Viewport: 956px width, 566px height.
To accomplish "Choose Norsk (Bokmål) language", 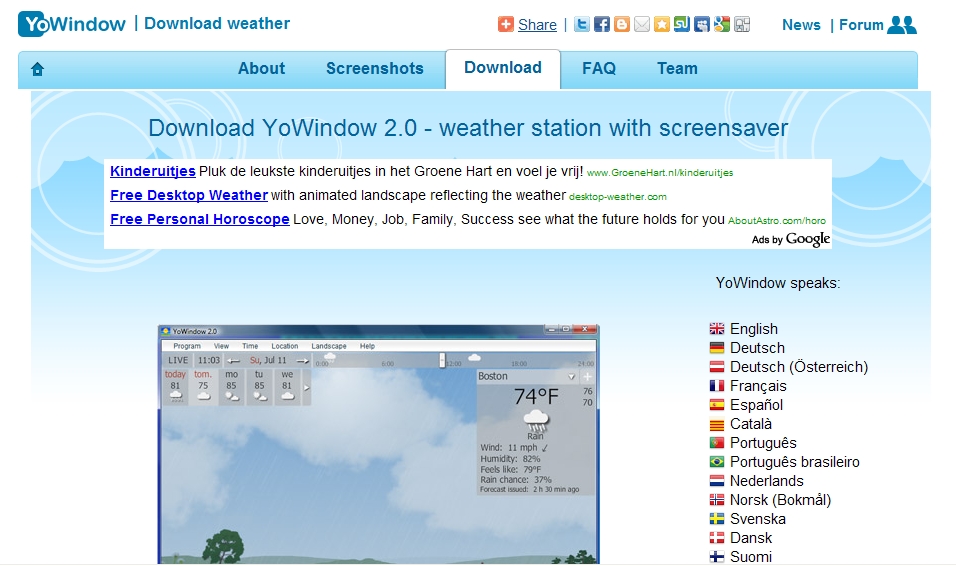I will (780, 500).
